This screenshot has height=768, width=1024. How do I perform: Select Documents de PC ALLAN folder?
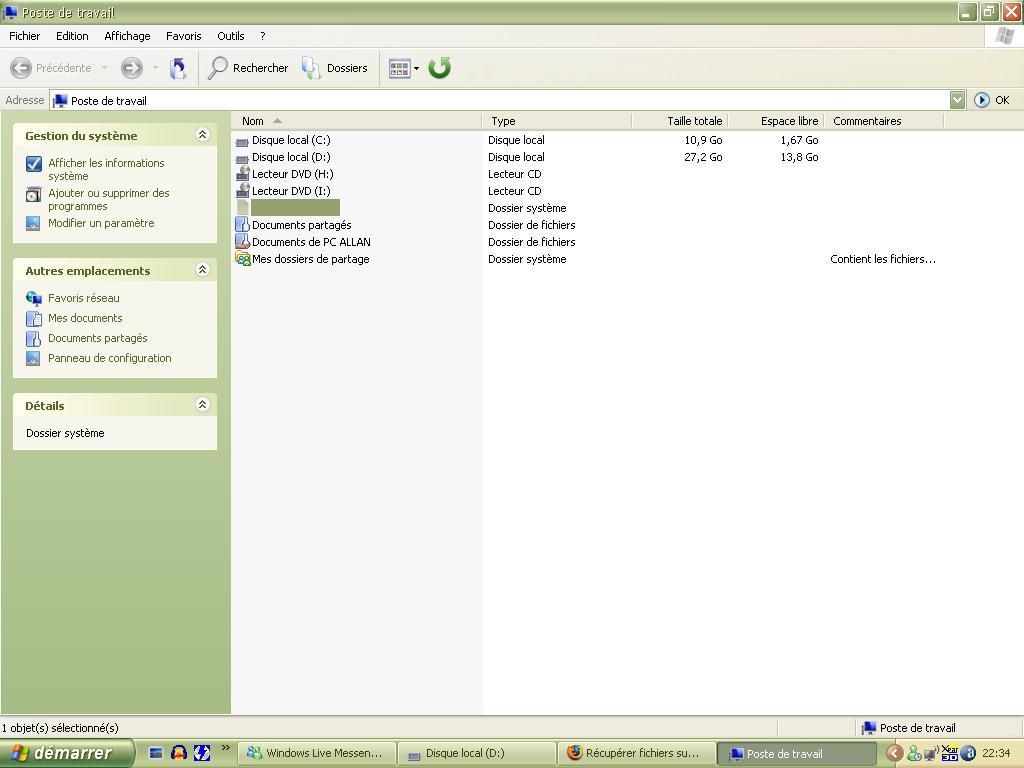[x=311, y=242]
